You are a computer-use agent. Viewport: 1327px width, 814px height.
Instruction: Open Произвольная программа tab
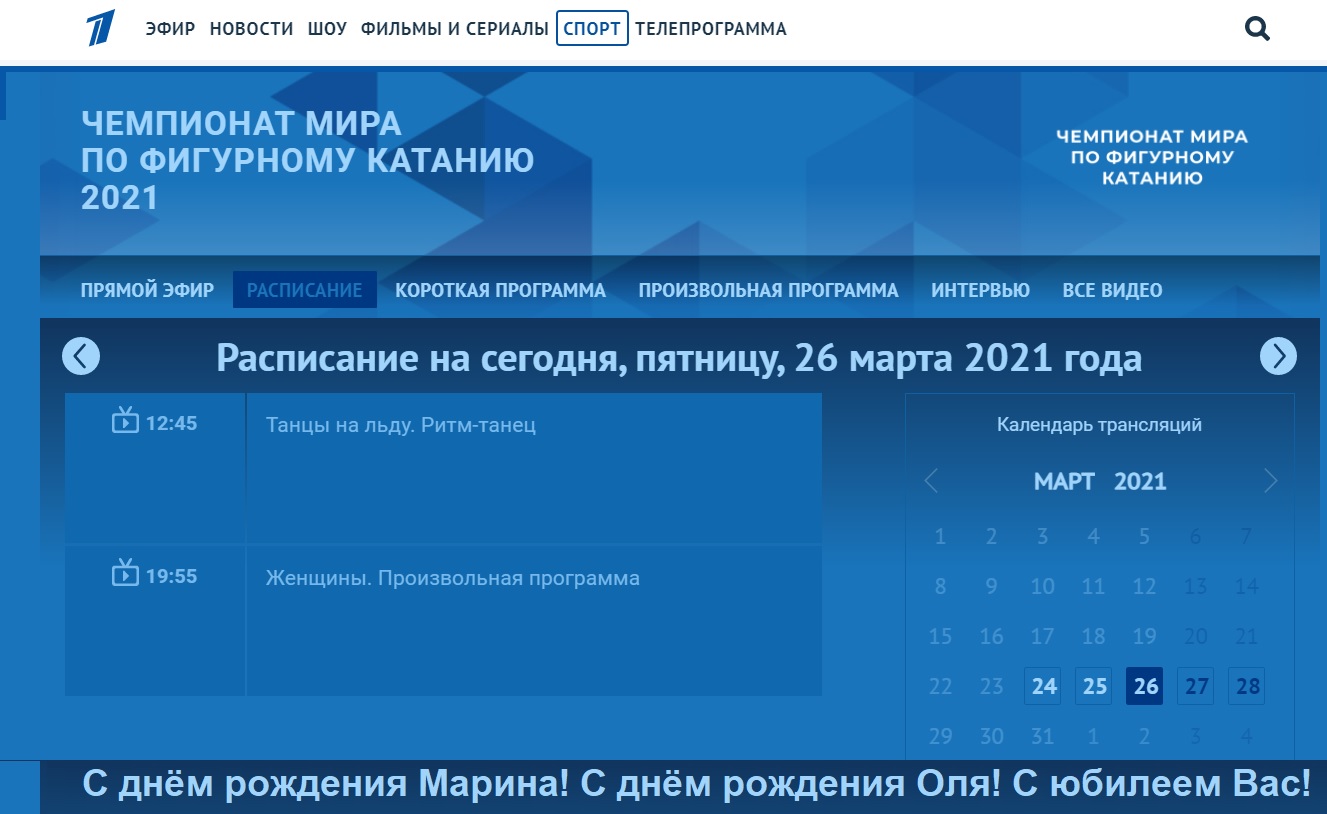click(x=768, y=290)
